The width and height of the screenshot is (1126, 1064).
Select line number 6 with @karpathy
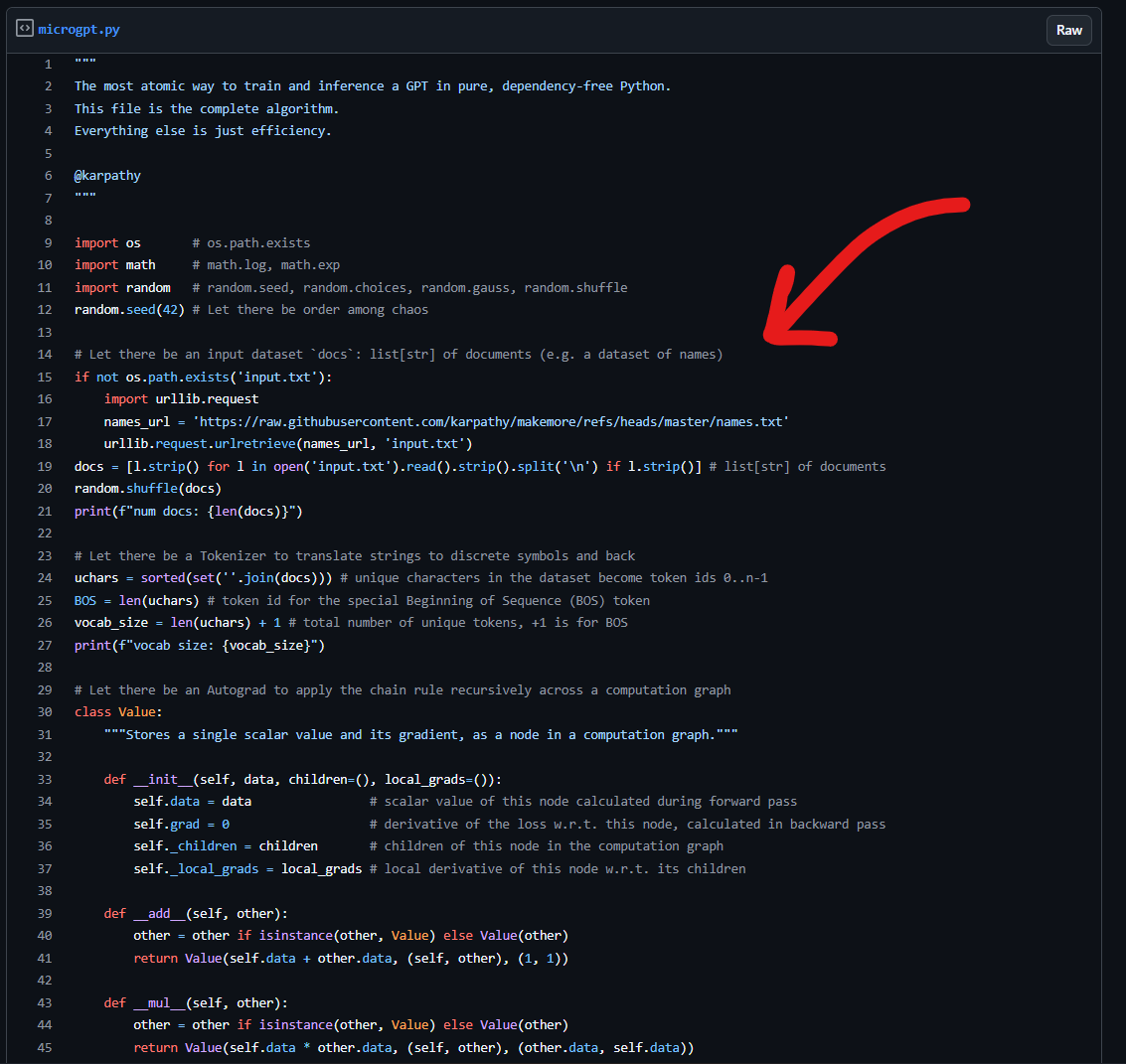coord(48,176)
